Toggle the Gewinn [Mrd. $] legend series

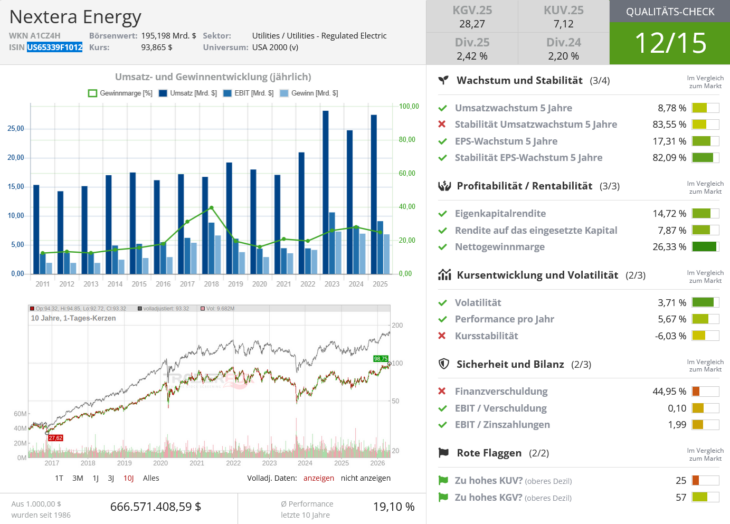point(309,93)
